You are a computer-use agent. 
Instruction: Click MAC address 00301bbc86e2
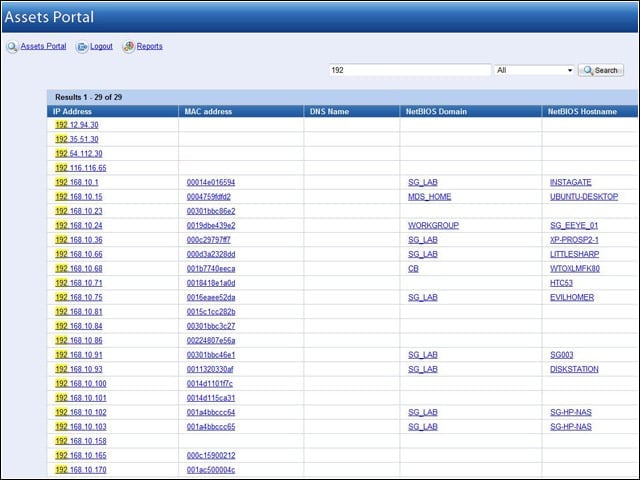point(211,211)
